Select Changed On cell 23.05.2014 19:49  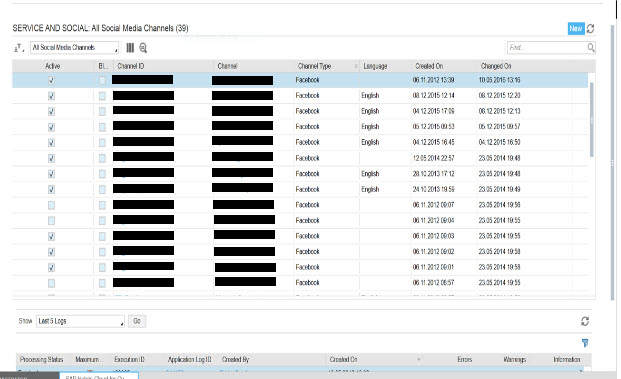(499, 189)
